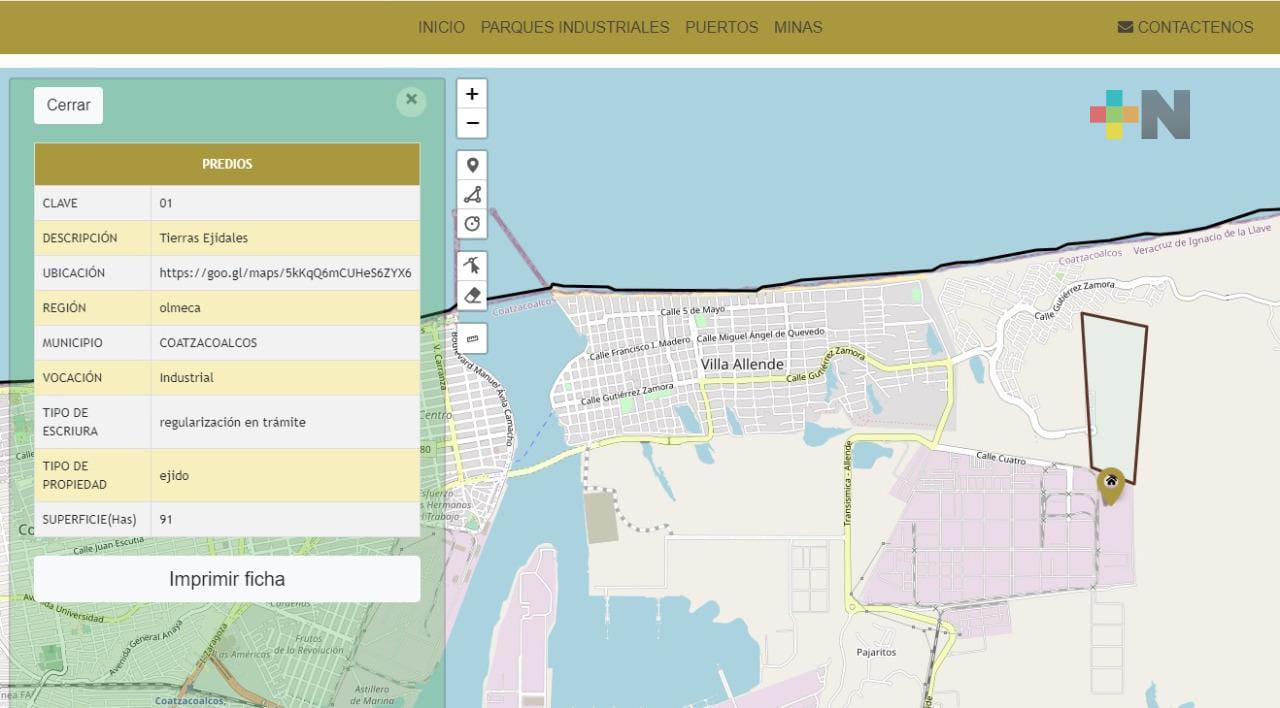Select the draw polygon tool
Image resolution: width=1280 pixels, height=708 pixels.
(x=472, y=194)
